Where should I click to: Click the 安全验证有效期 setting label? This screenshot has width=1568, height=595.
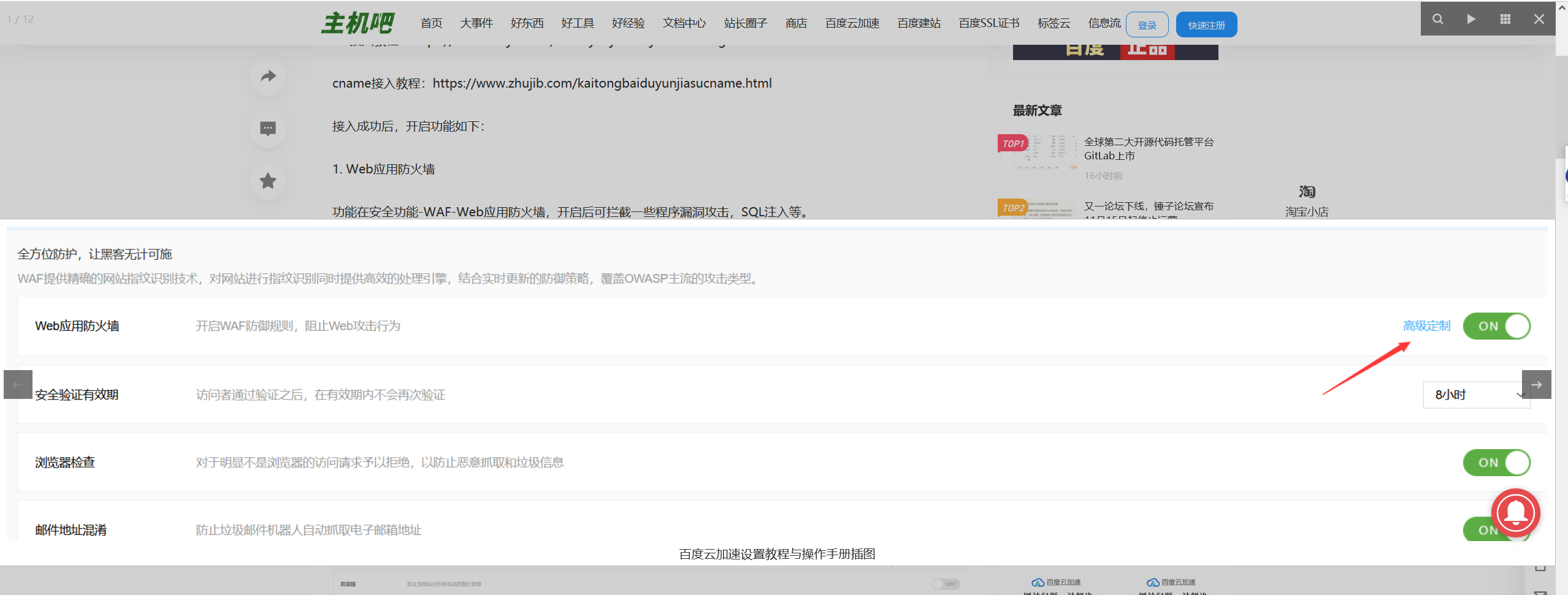coord(77,395)
